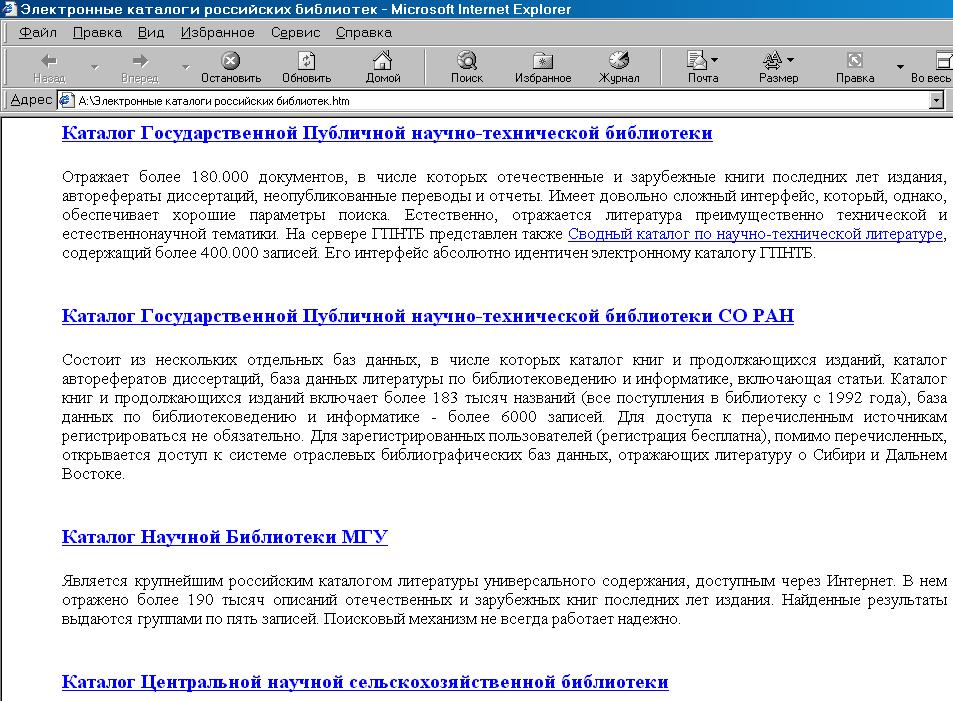
Task: Open the Сервис menu
Action: coord(295,32)
